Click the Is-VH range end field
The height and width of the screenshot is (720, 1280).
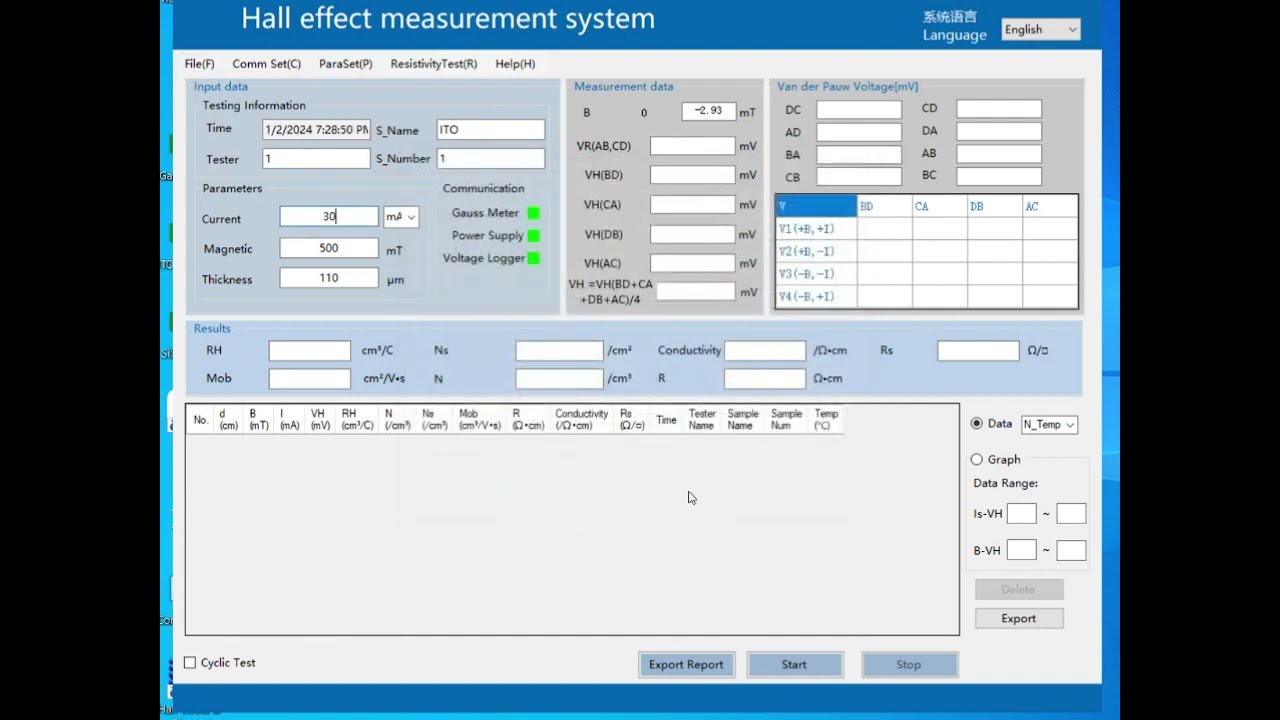click(1071, 514)
